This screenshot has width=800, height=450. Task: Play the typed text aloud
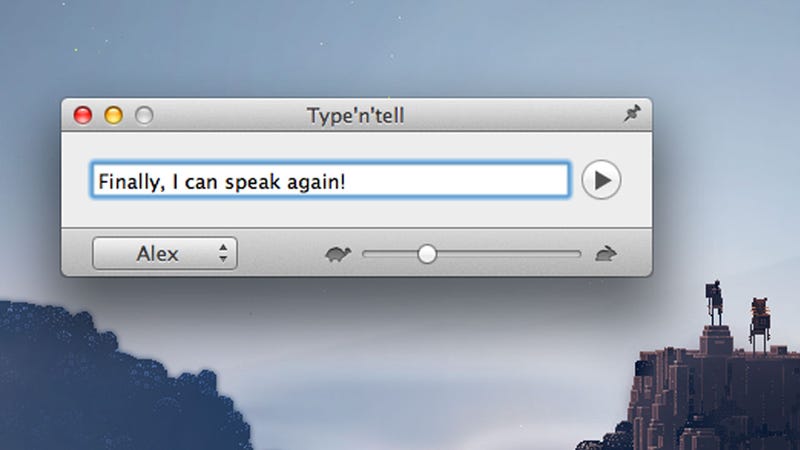(601, 180)
